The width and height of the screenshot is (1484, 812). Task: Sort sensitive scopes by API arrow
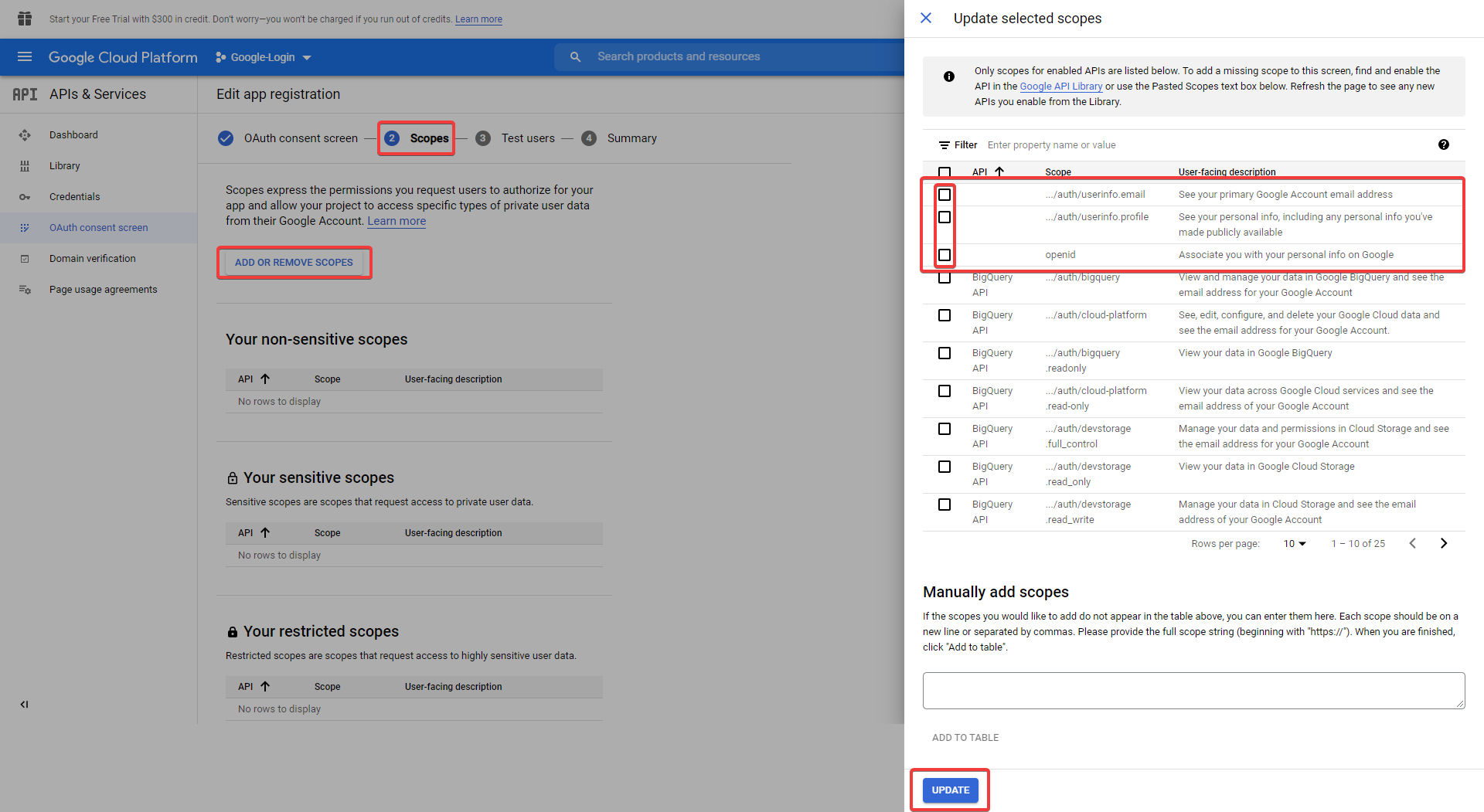pos(265,533)
